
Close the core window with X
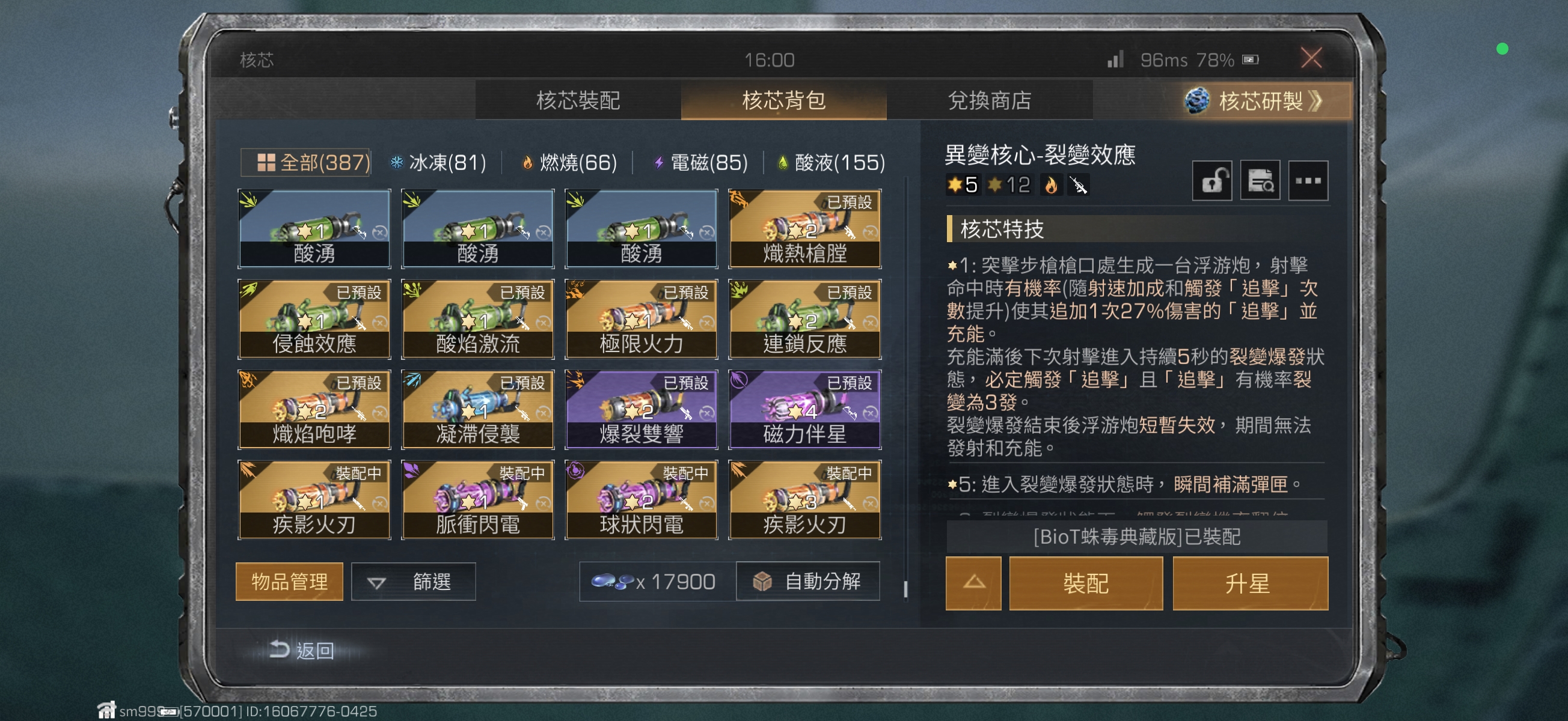coord(1311,58)
